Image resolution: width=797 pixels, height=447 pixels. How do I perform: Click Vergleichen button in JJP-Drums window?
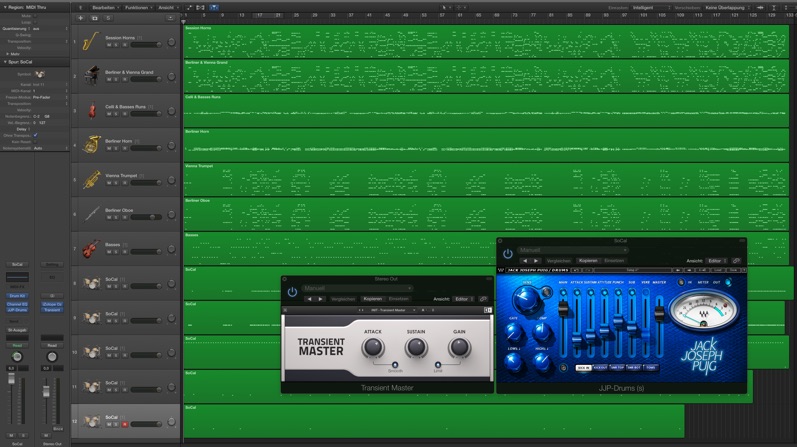560,261
